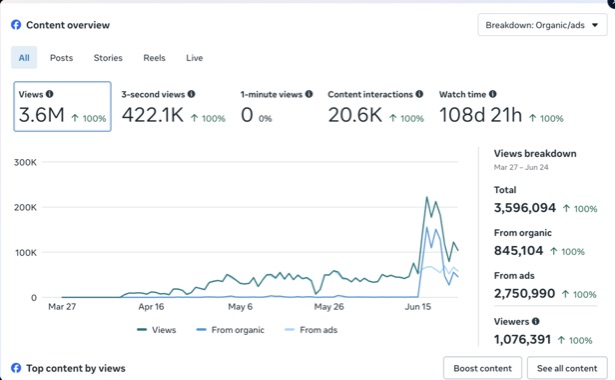Toggle the From organic legend item
Screen dimensions: 615x380
pyautogui.click(x=230, y=330)
